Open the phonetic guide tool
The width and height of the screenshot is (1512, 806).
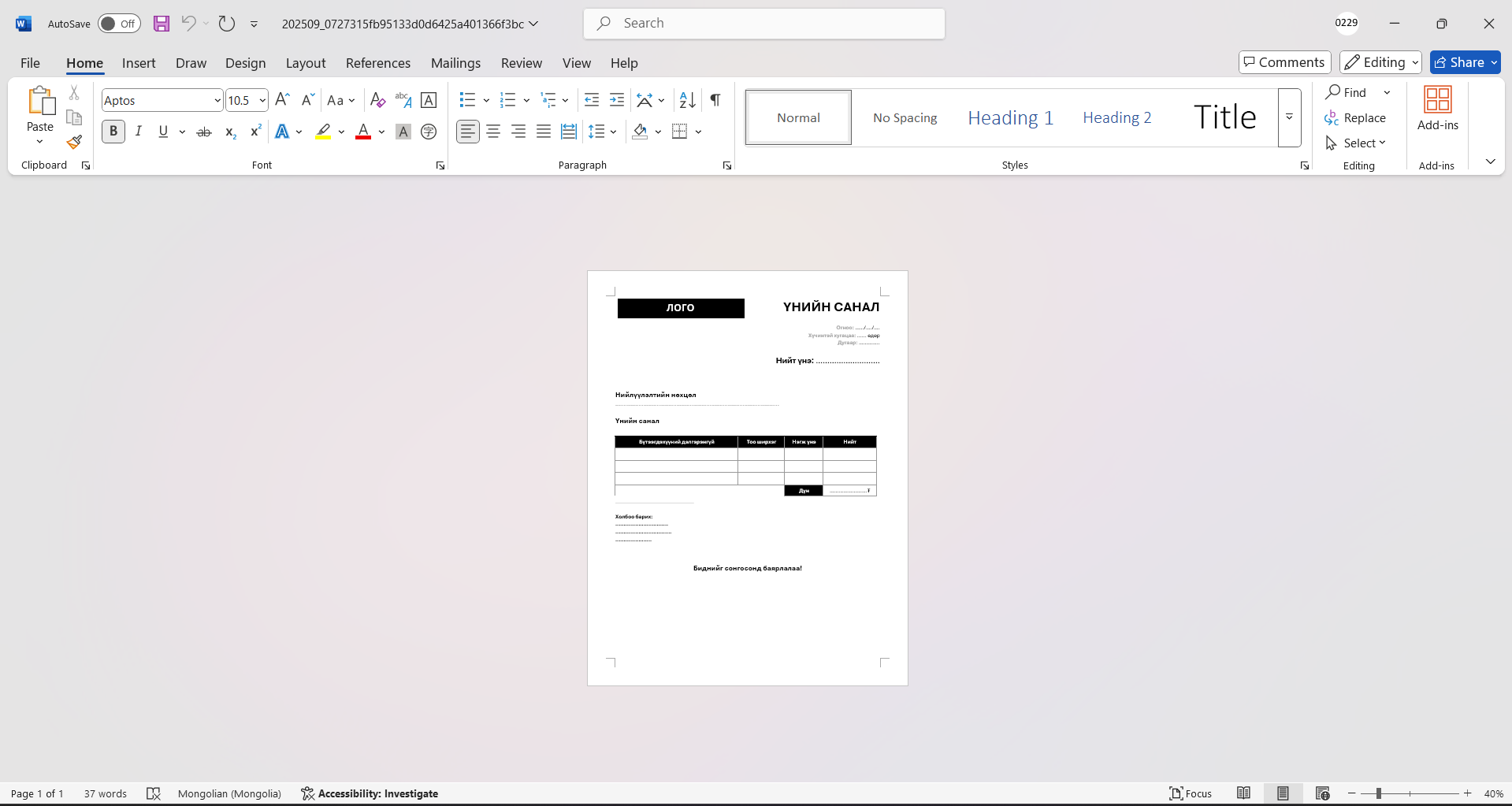tap(403, 100)
